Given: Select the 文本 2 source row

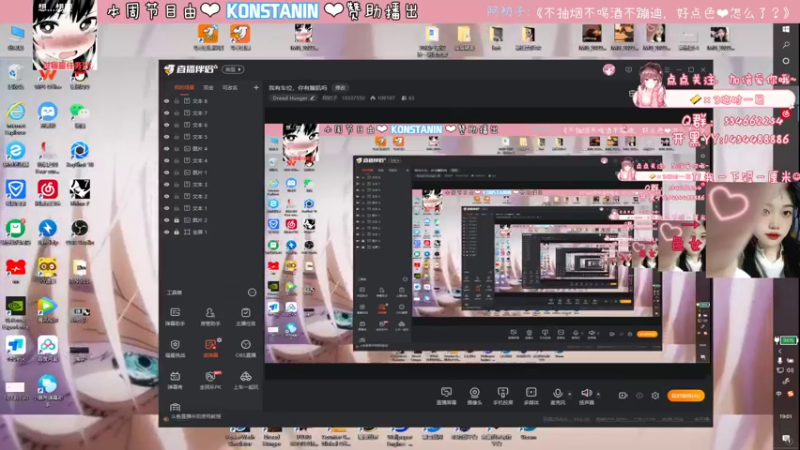Looking at the screenshot, I should click(x=211, y=196).
